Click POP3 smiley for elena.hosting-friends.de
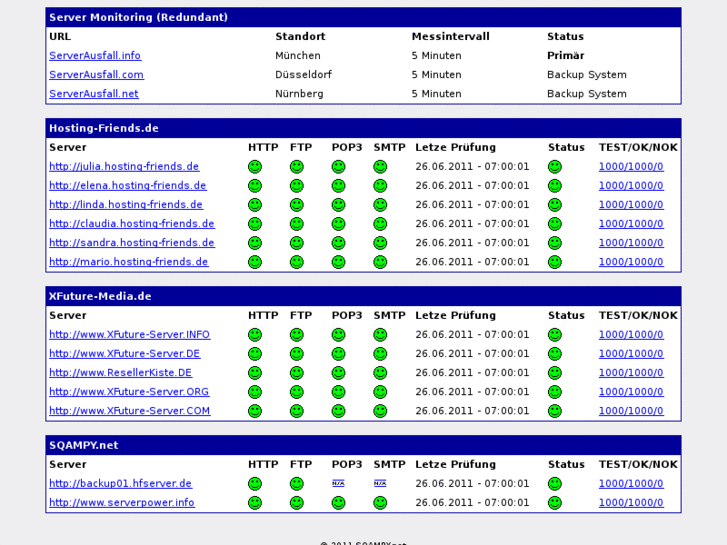 tap(338, 186)
